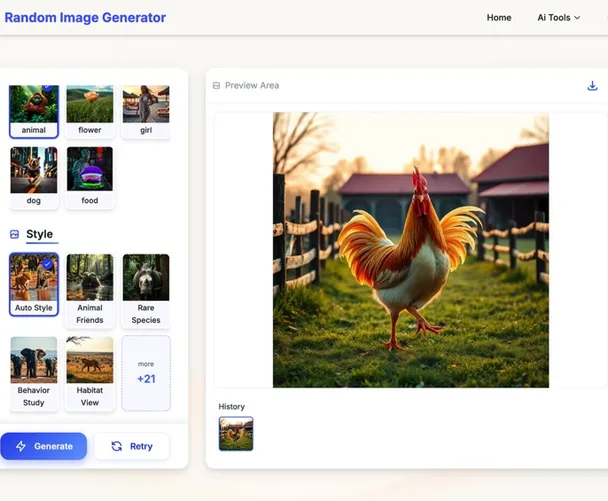Click the Generate button

pyautogui.click(x=43, y=446)
